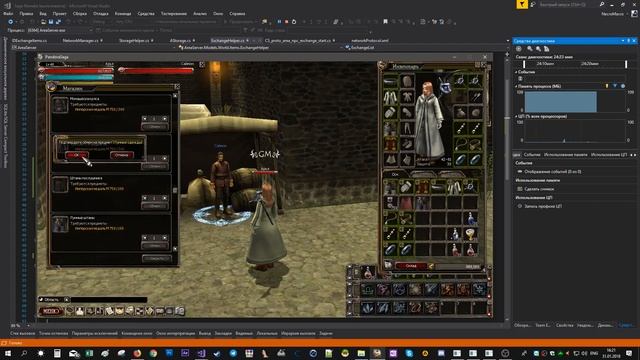Restart debugging with the restart icon
640x360 pixels.
click(294, 22)
